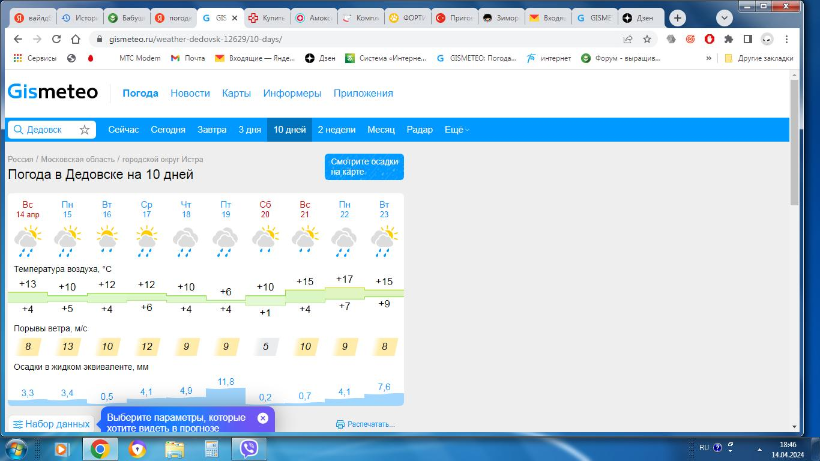Select the 10 дней forecast tab
Viewport: 820px width, 461px height.
290,130
